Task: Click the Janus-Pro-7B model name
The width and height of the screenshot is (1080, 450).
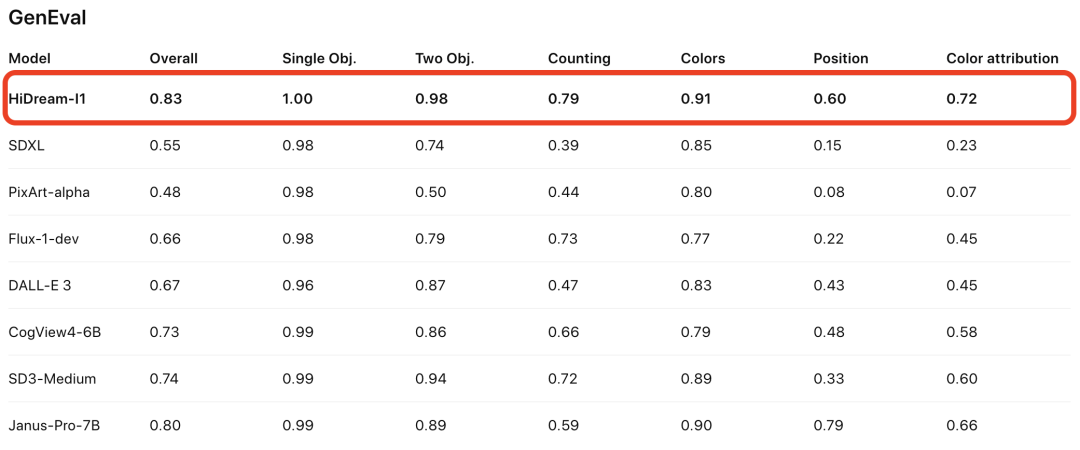Action: tap(54, 426)
